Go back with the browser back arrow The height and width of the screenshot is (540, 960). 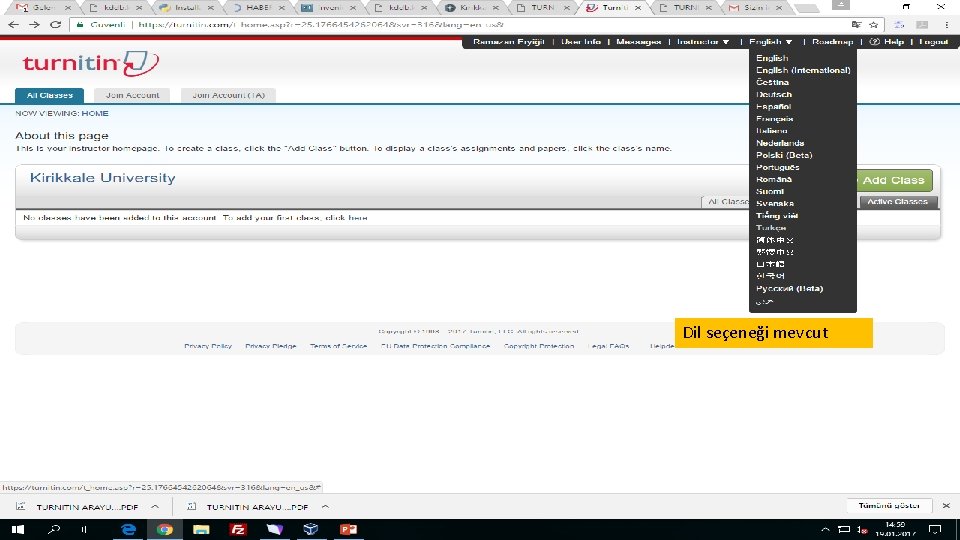(x=13, y=25)
